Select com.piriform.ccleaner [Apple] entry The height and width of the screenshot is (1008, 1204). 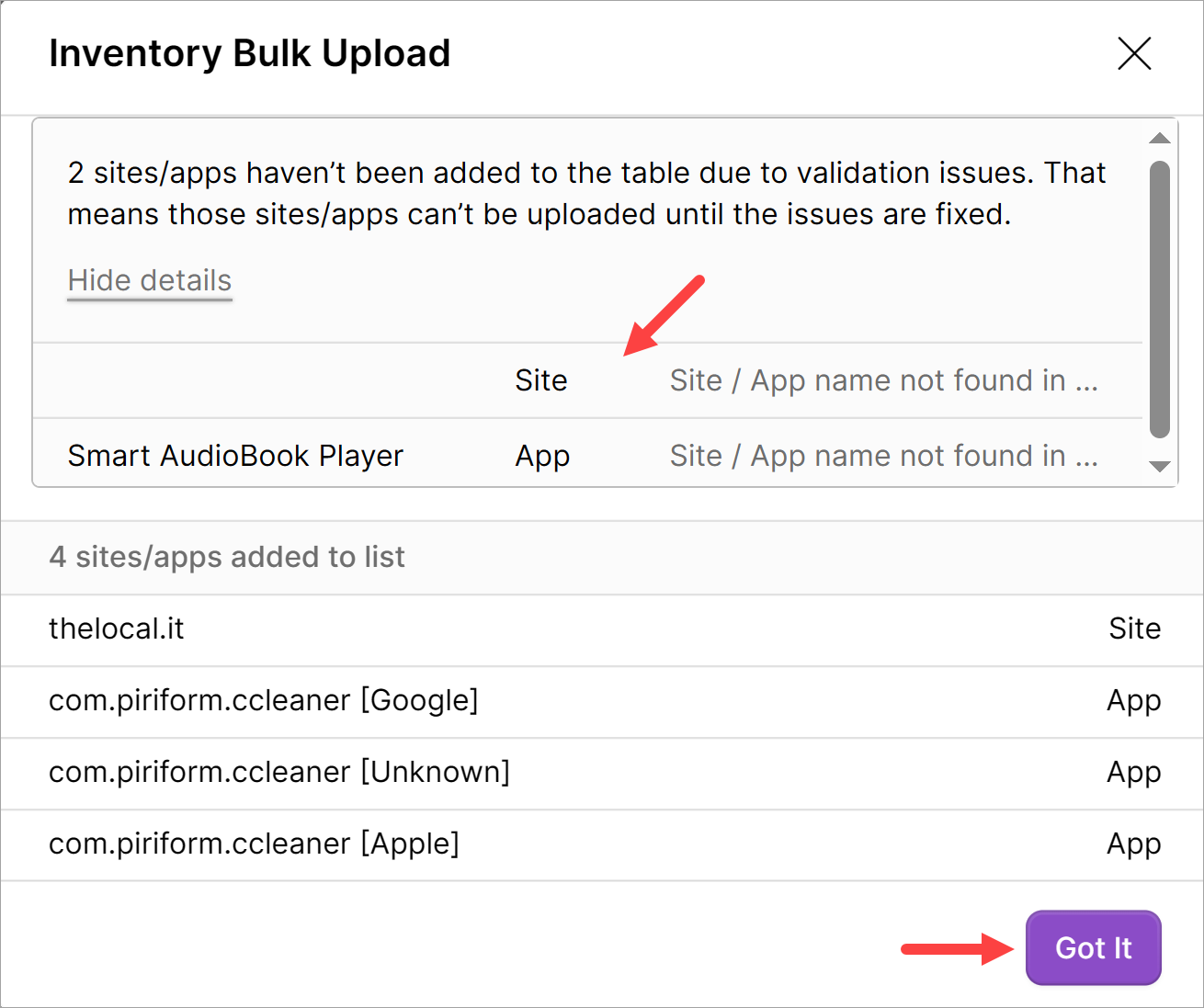pyautogui.click(x=254, y=844)
